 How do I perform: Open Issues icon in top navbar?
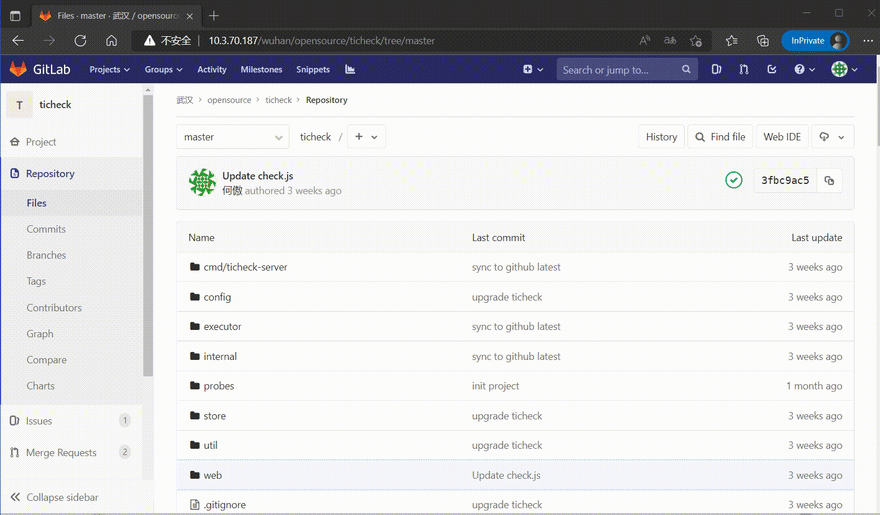716,70
